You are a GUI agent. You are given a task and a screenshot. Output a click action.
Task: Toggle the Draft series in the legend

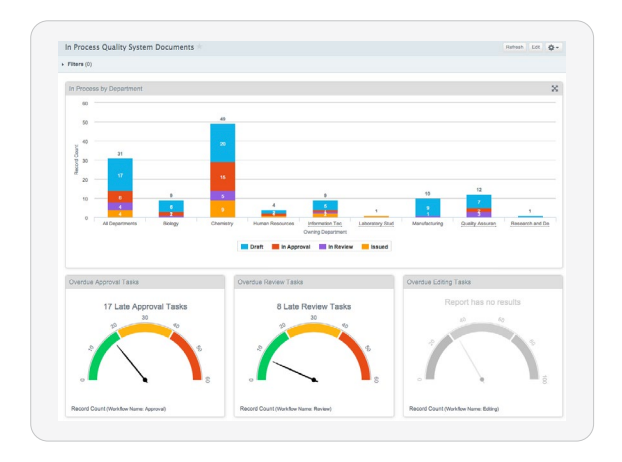click(250, 245)
